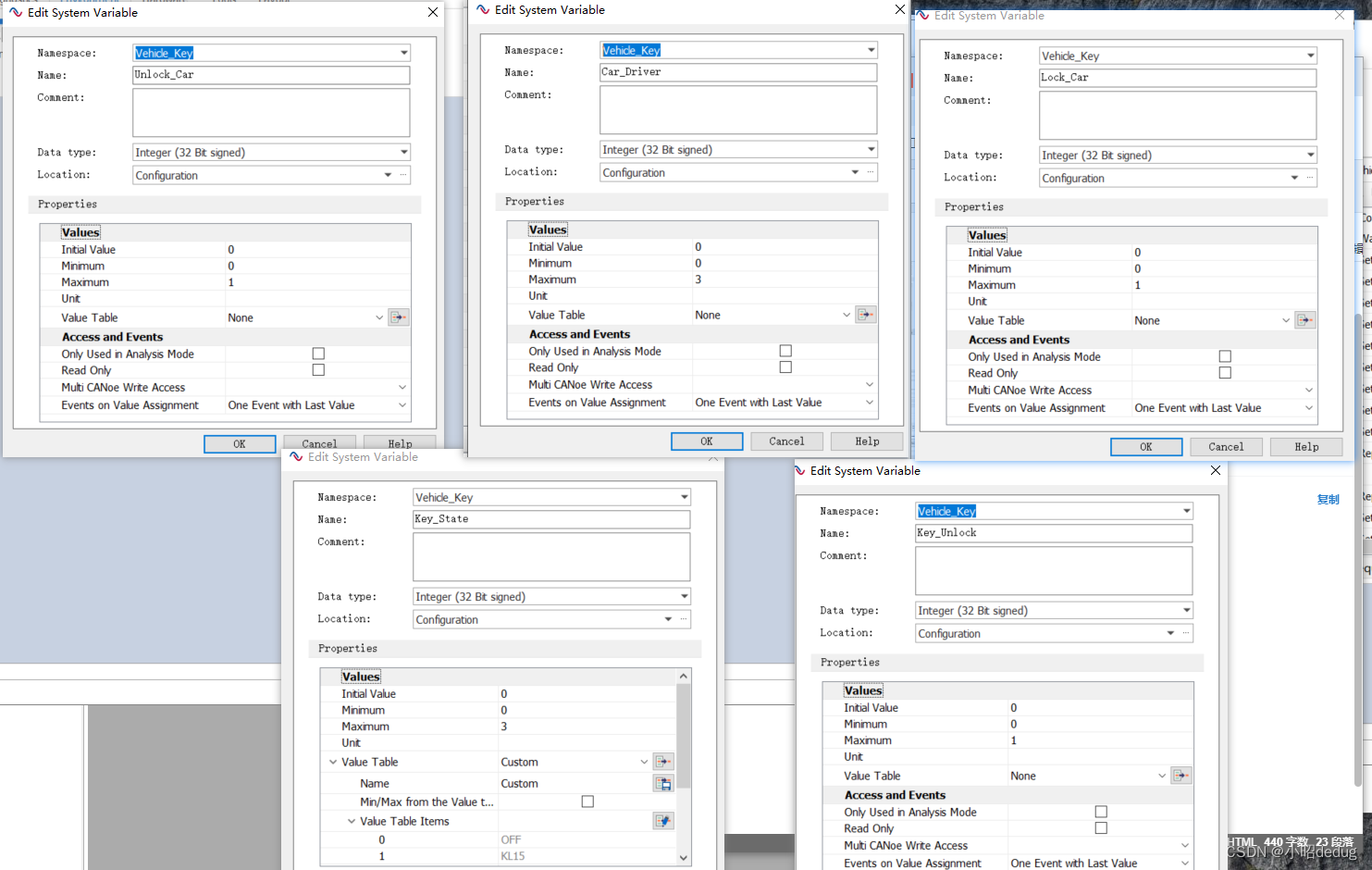The width and height of the screenshot is (1372, 870).
Task: Click Access and Events header in Lock_Car dialog
Action: [1019, 340]
